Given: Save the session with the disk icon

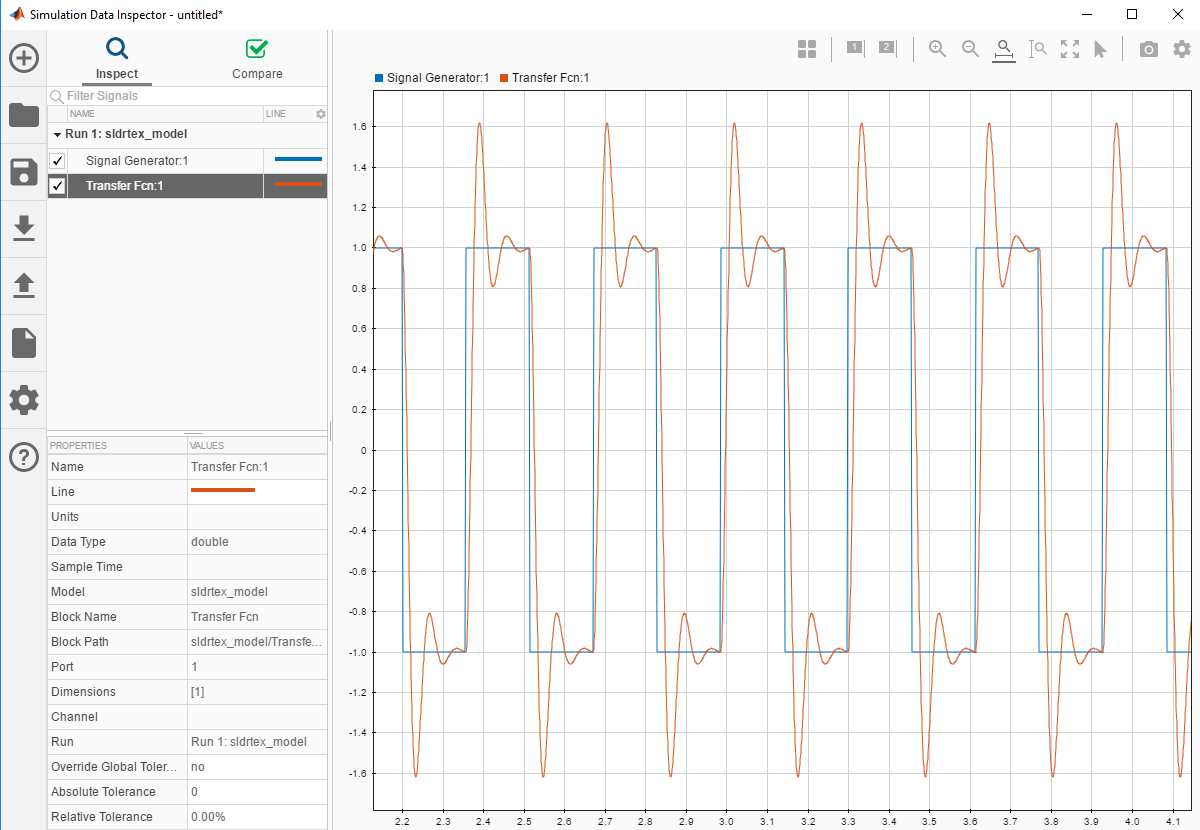Looking at the screenshot, I should [x=24, y=172].
